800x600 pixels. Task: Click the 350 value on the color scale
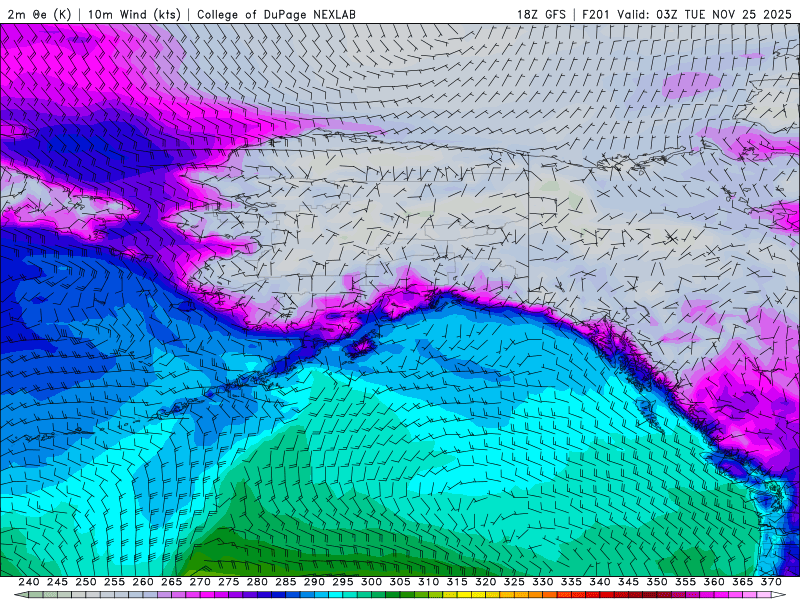click(657, 582)
